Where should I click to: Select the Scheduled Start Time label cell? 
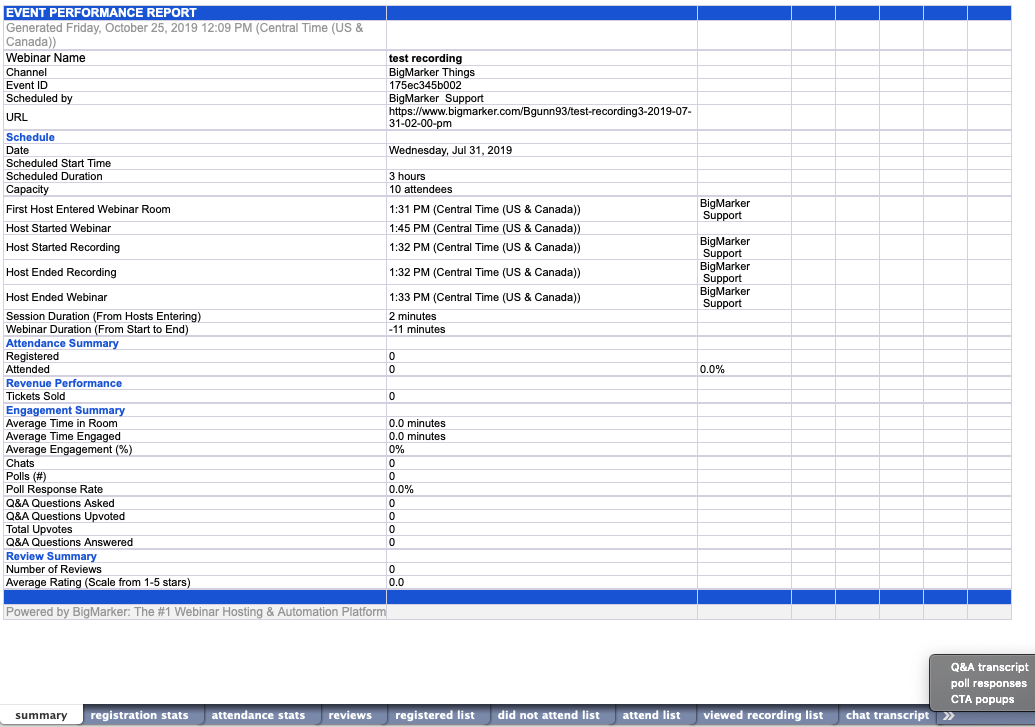(195, 163)
